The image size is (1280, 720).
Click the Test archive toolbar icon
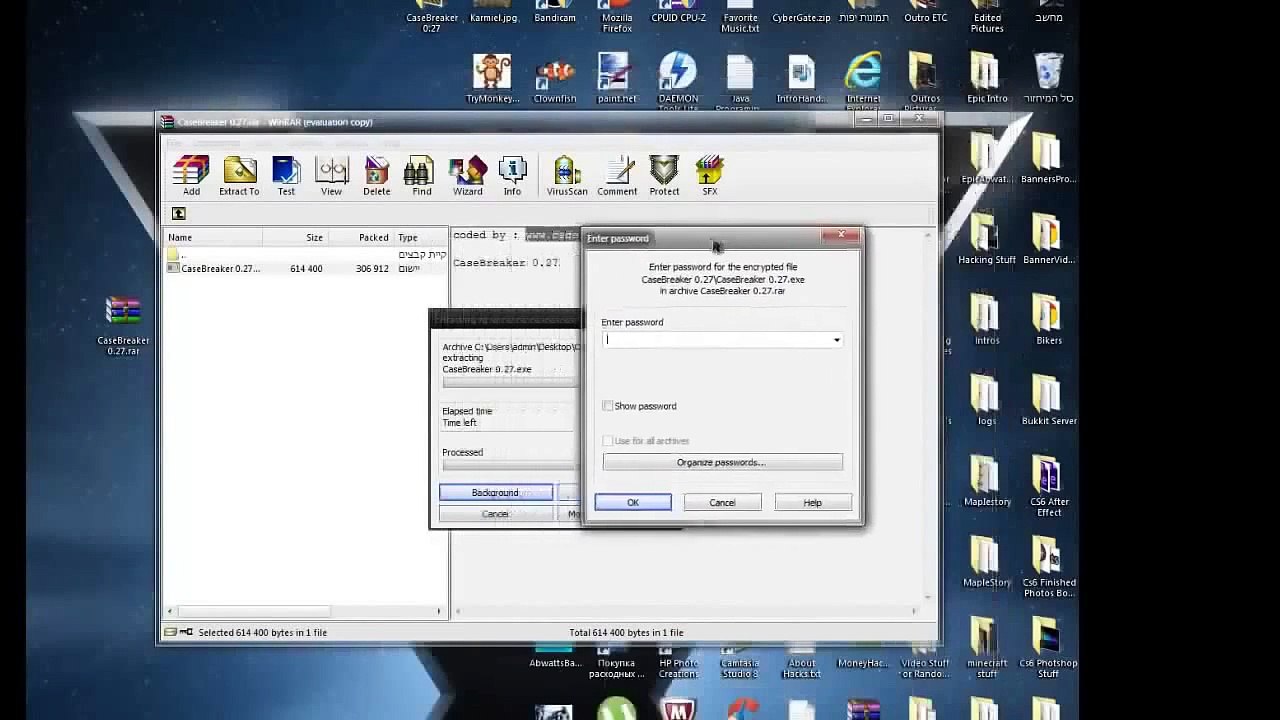pos(286,176)
